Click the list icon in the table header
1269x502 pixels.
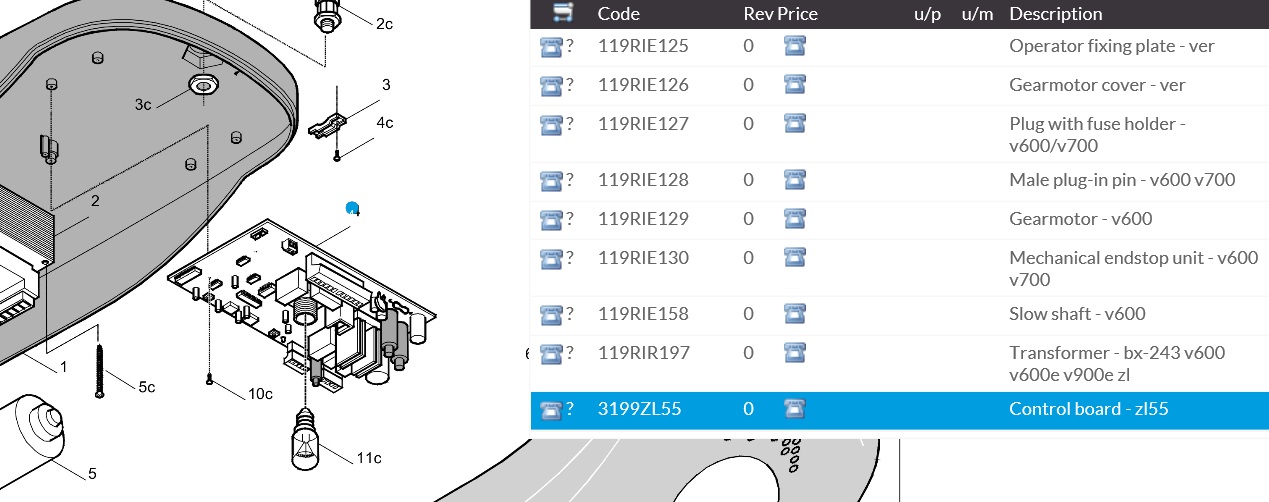click(564, 13)
